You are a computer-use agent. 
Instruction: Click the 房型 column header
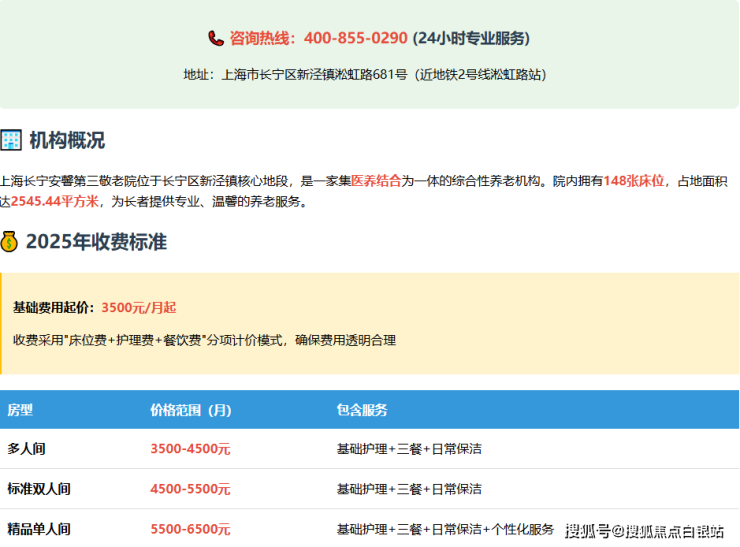click(20, 410)
